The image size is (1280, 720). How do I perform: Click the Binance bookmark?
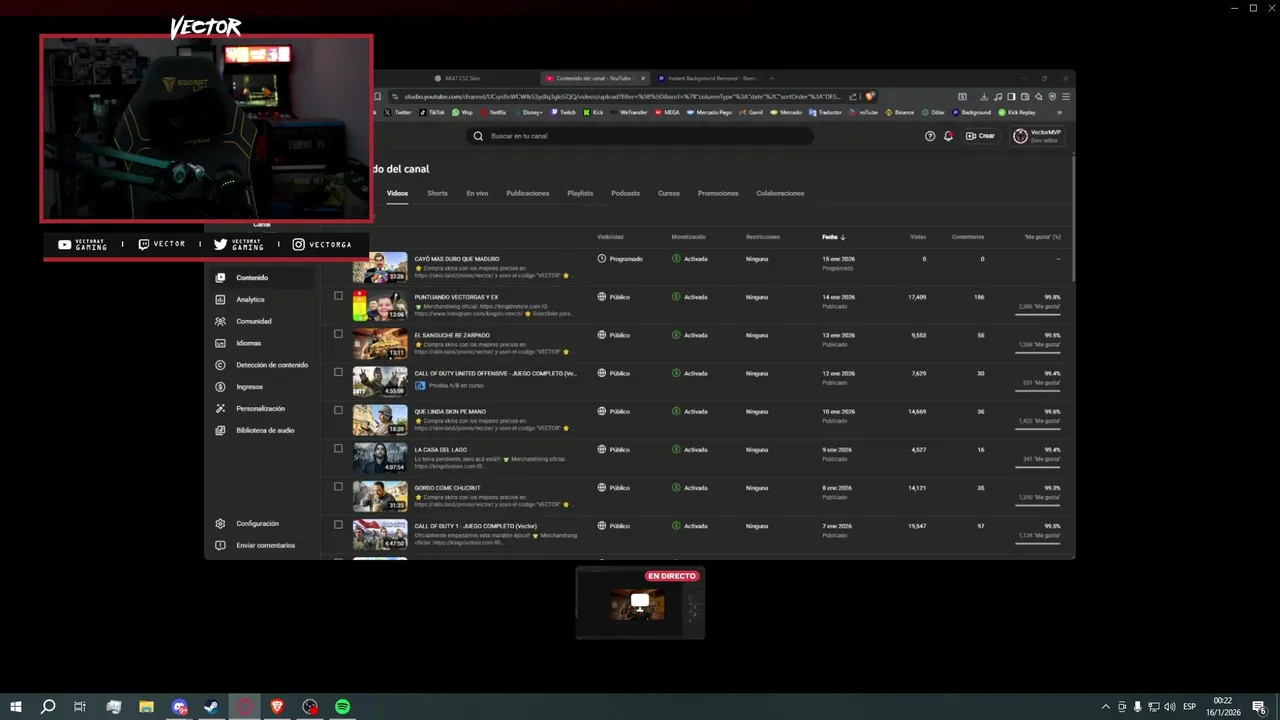click(x=900, y=113)
